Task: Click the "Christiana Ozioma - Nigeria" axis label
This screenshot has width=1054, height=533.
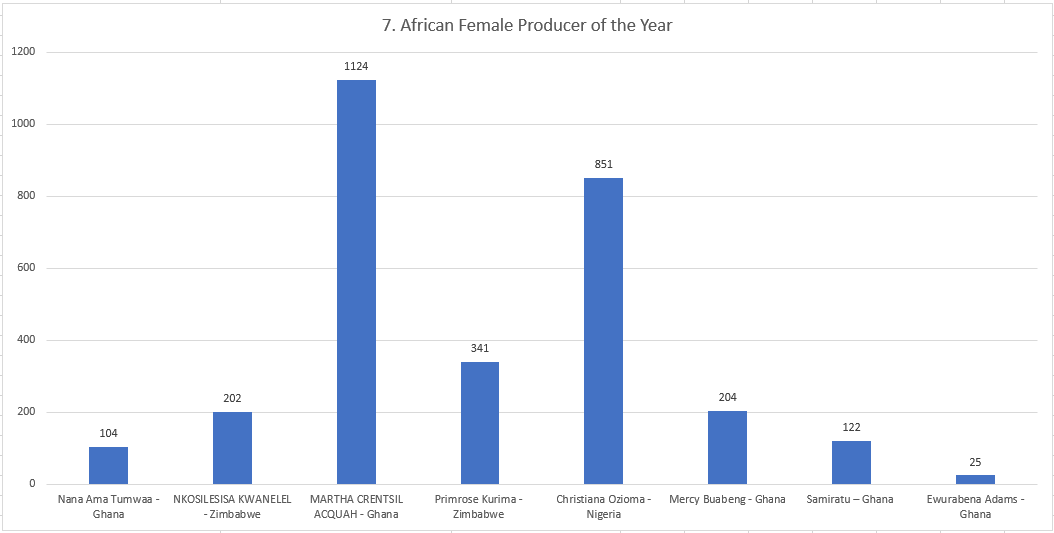Action: point(603,506)
